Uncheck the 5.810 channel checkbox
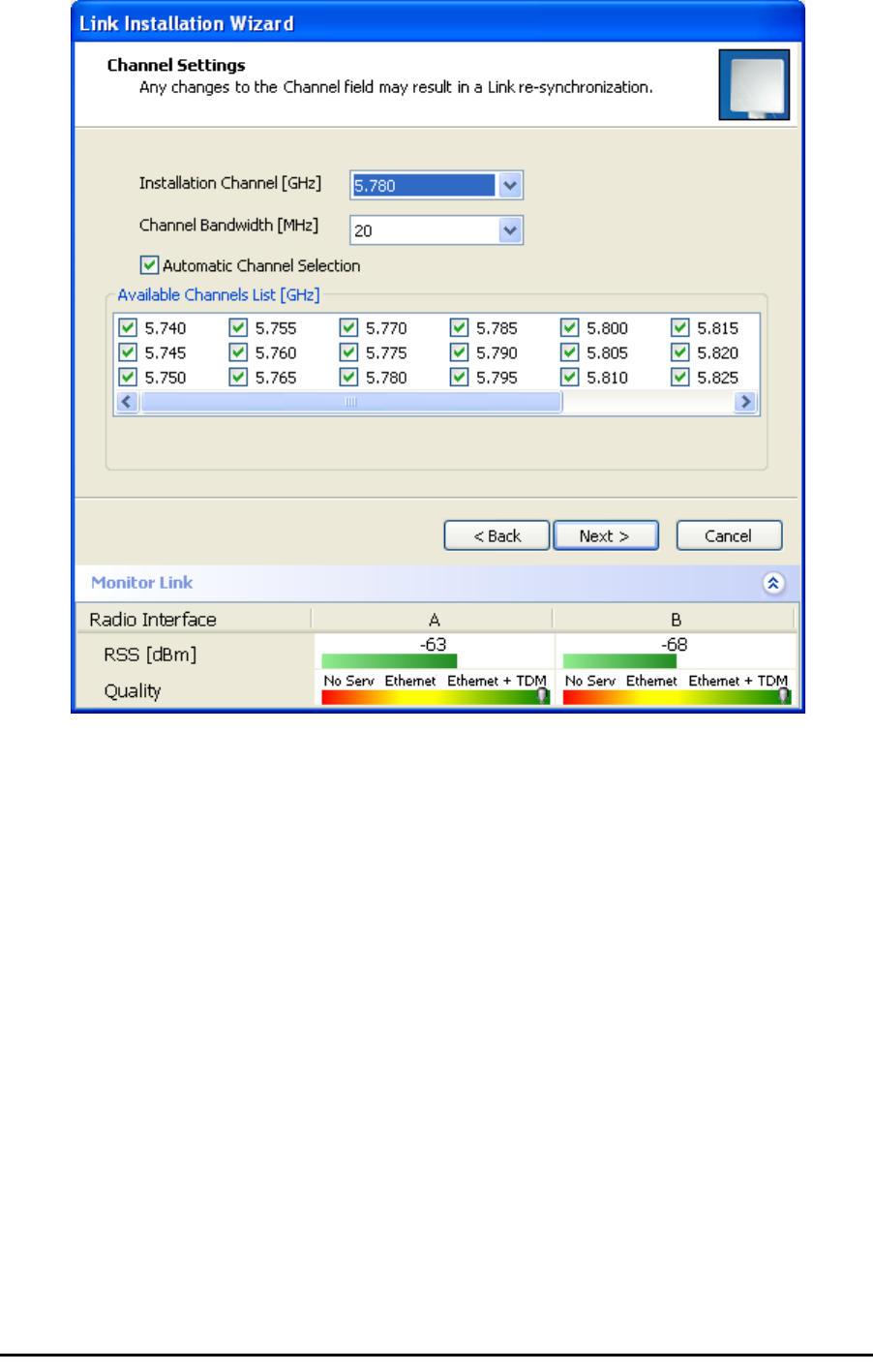The image size is (873, 1372). pos(569,378)
